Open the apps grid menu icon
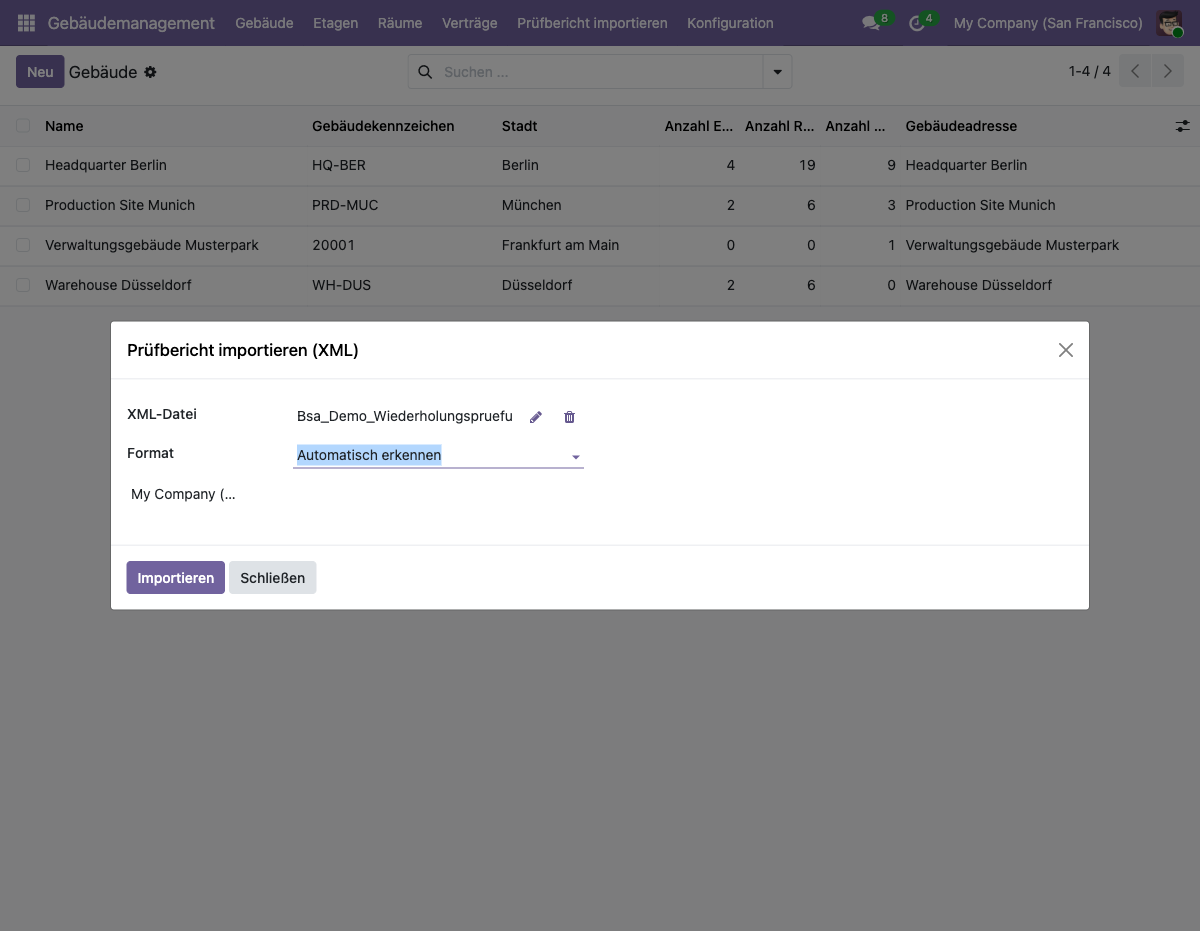The image size is (1200, 931). click(x=26, y=23)
